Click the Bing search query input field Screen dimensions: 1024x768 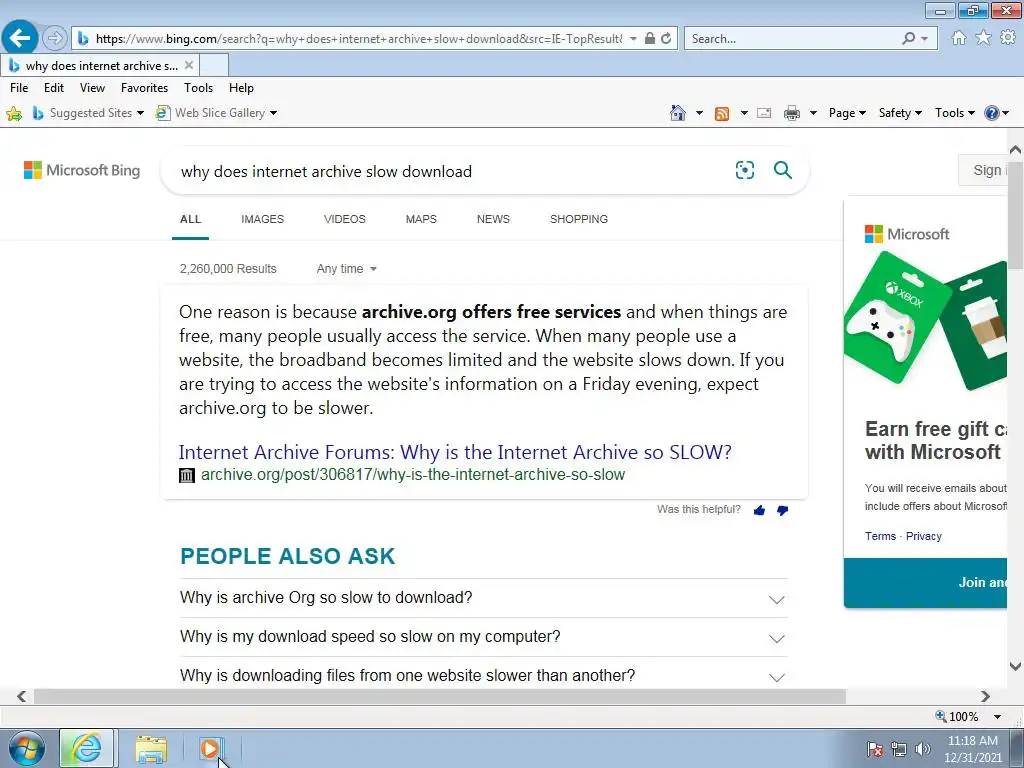coord(451,171)
